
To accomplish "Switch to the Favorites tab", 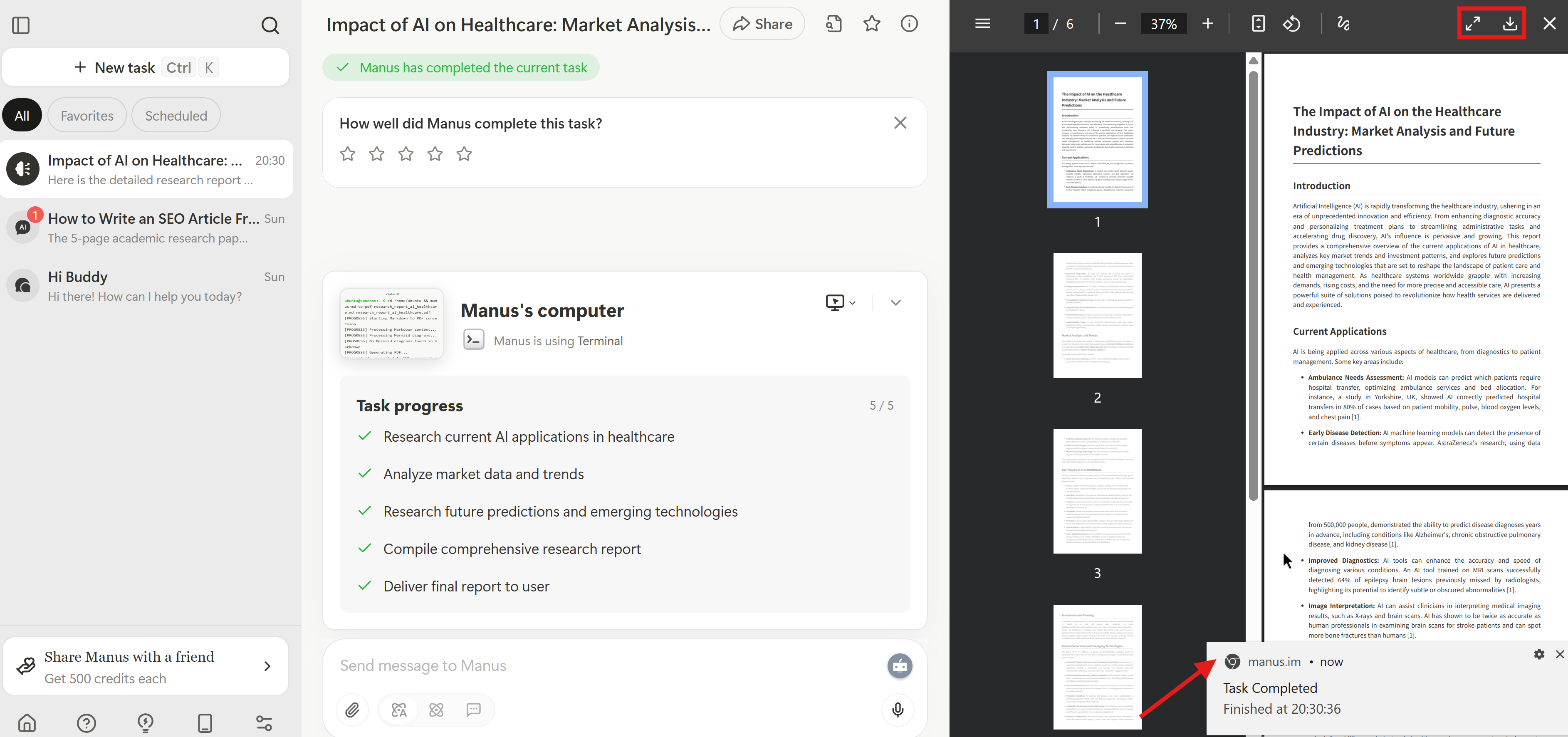I will [87, 116].
